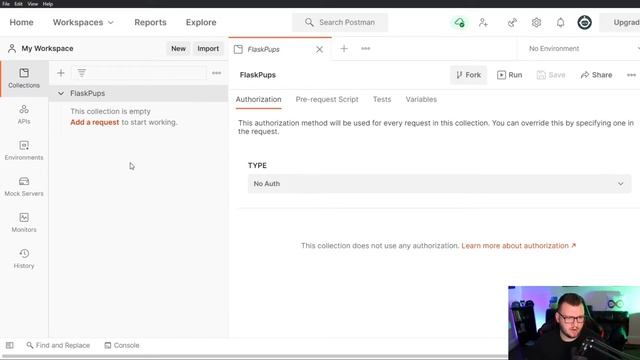Go to Home
Viewport: 640px width, 360px height.
coord(22,22)
